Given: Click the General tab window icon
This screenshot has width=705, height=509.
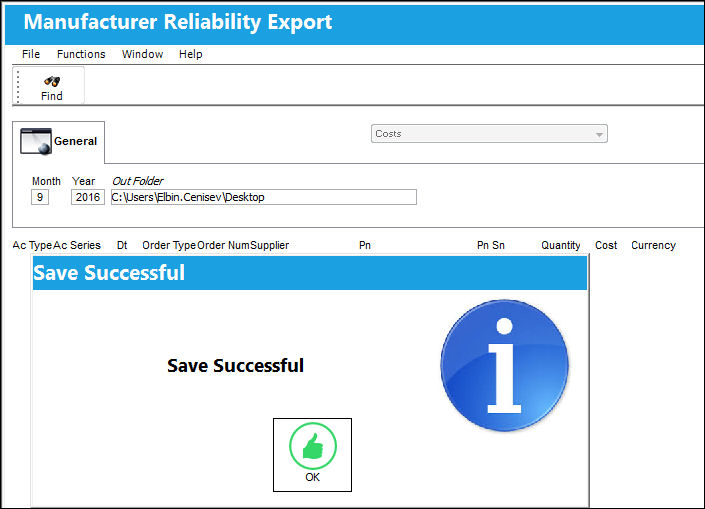Looking at the screenshot, I should click(x=36, y=141).
